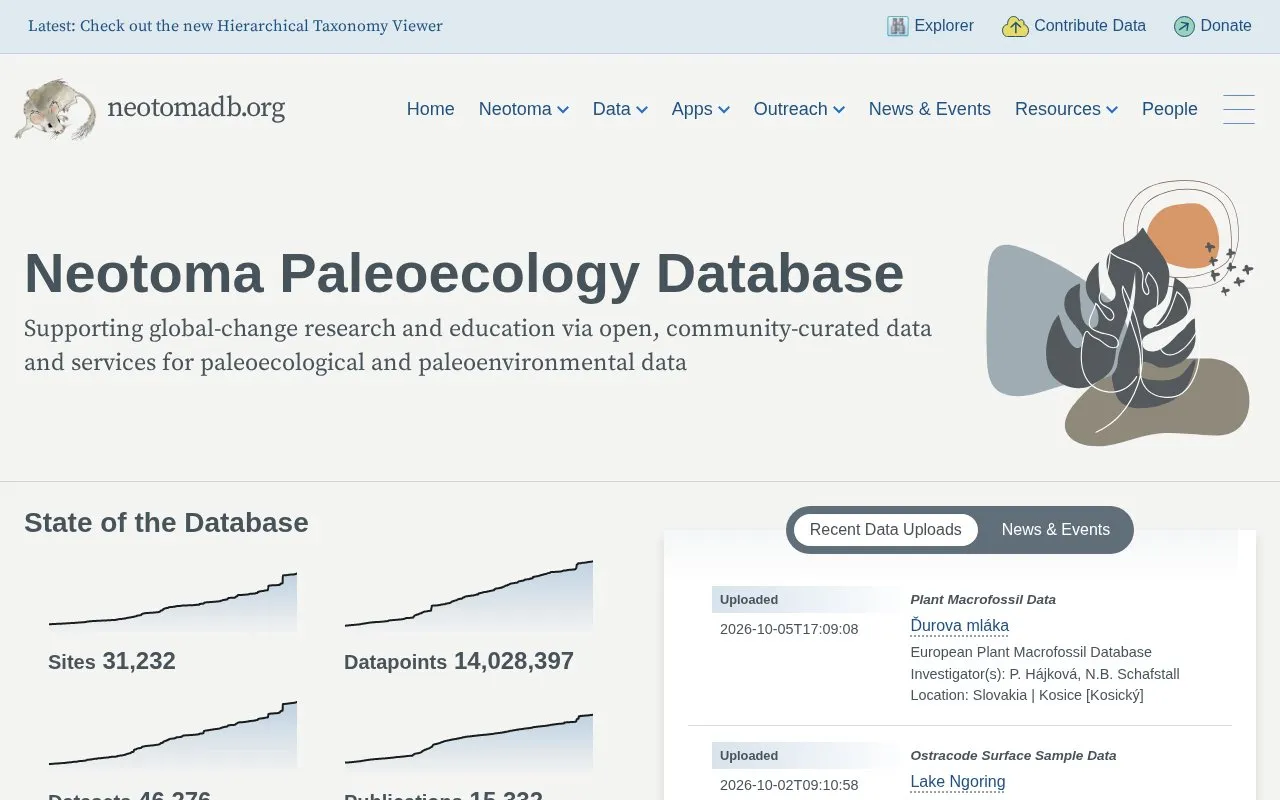Click the Sites 31,232 count

pos(112,661)
